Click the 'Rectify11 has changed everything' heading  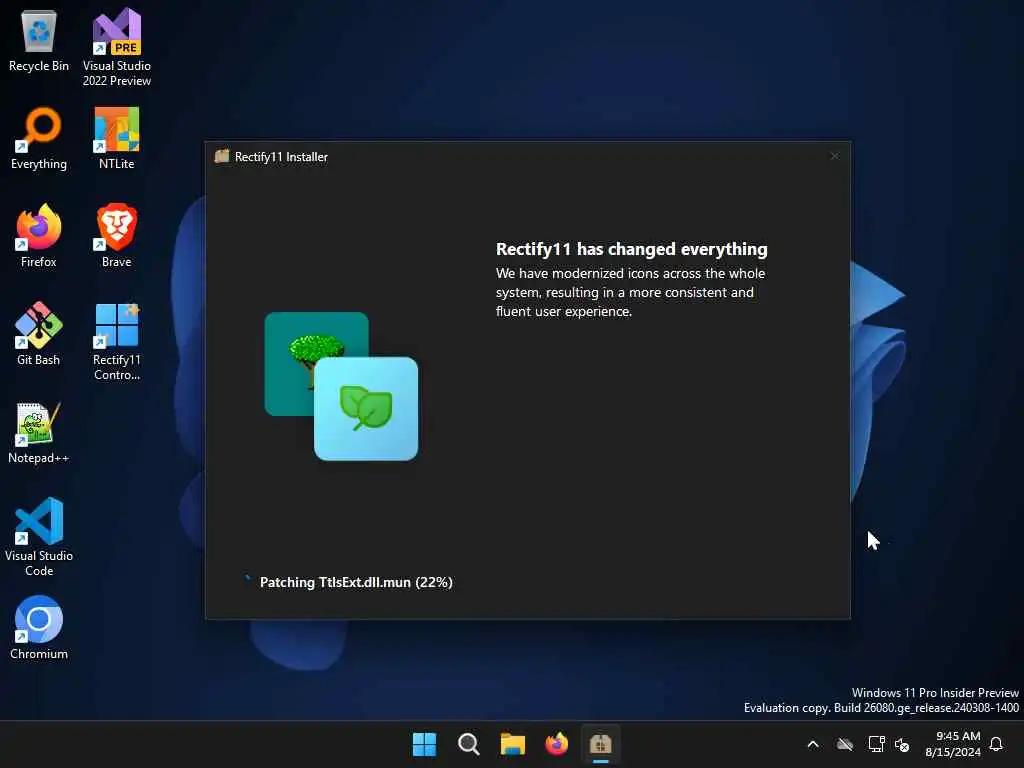click(x=632, y=249)
